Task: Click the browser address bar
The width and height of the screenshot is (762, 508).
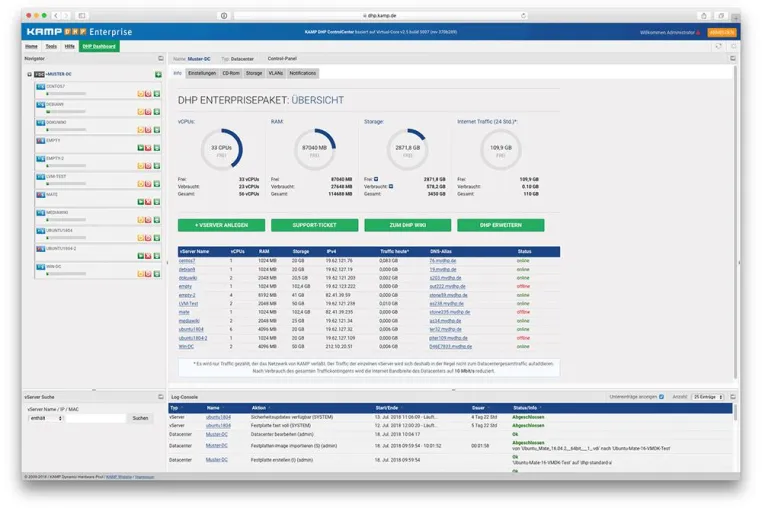Action: point(380,16)
